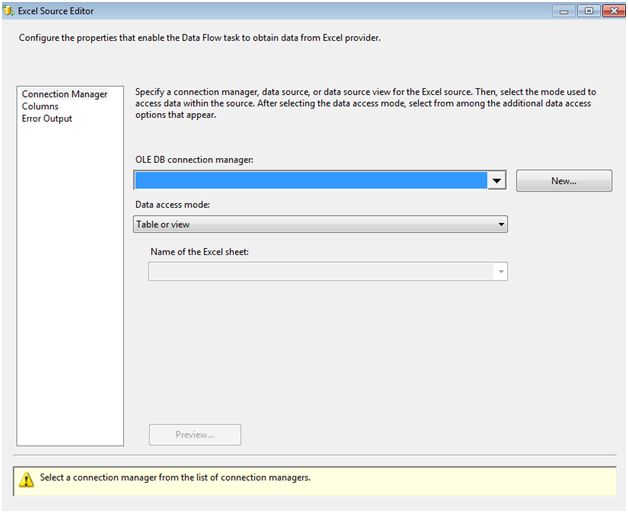Click the yellow warning icon
628x513 pixels.
click(26, 479)
